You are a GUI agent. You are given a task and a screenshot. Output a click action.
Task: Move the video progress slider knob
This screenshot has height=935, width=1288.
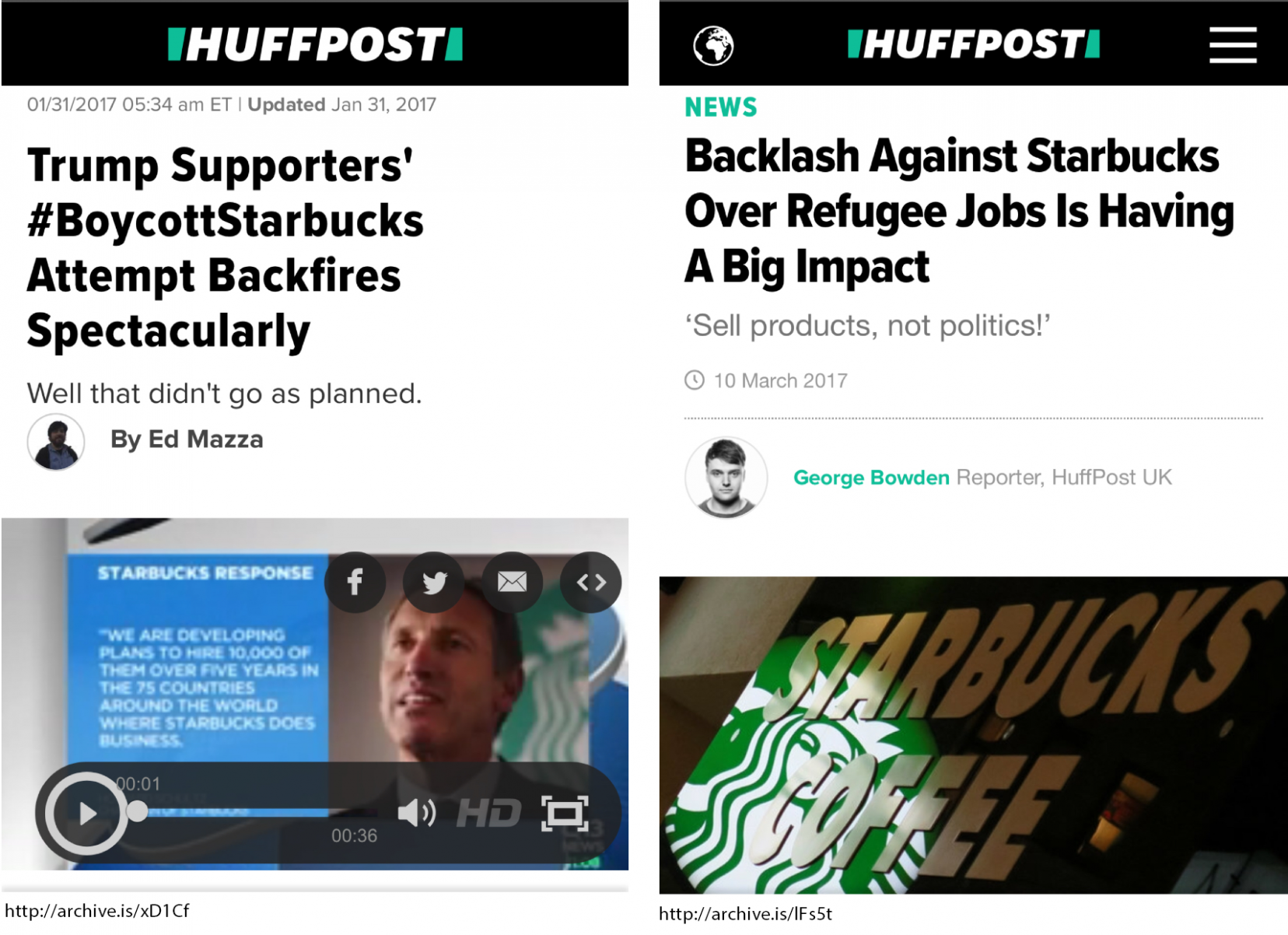[x=137, y=812]
